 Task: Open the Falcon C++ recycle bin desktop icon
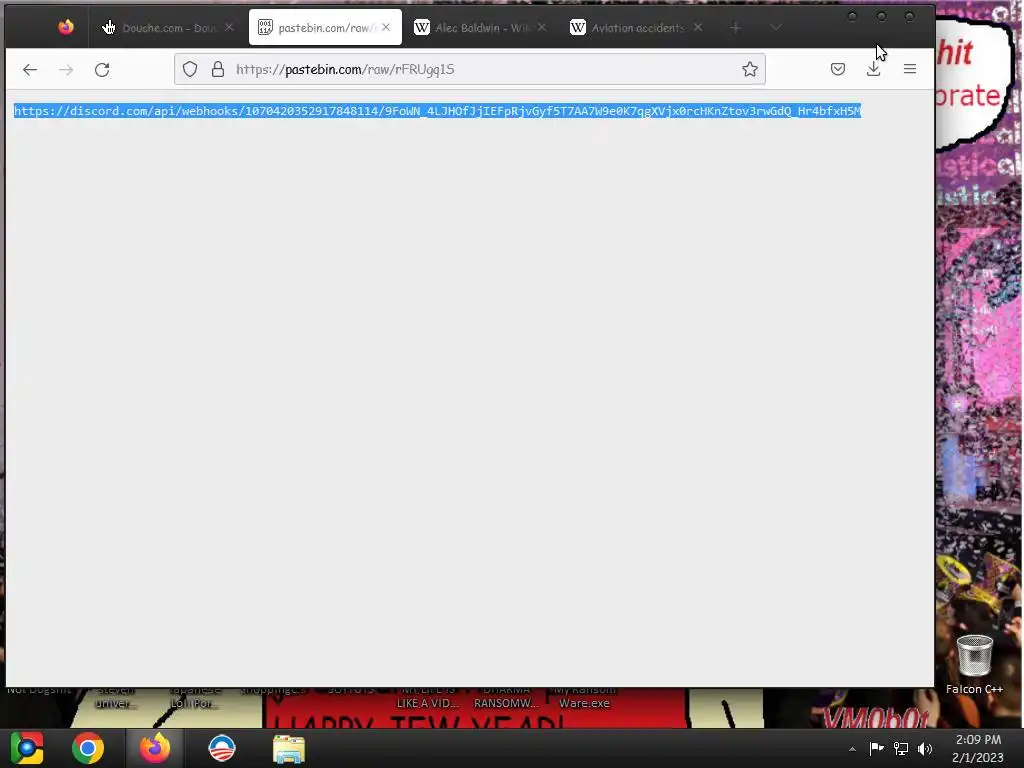tap(974, 664)
